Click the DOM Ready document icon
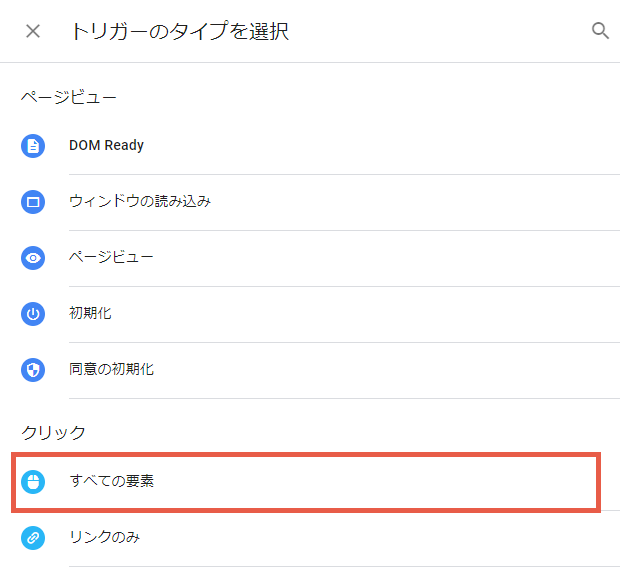 pyautogui.click(x=33, y=146)
